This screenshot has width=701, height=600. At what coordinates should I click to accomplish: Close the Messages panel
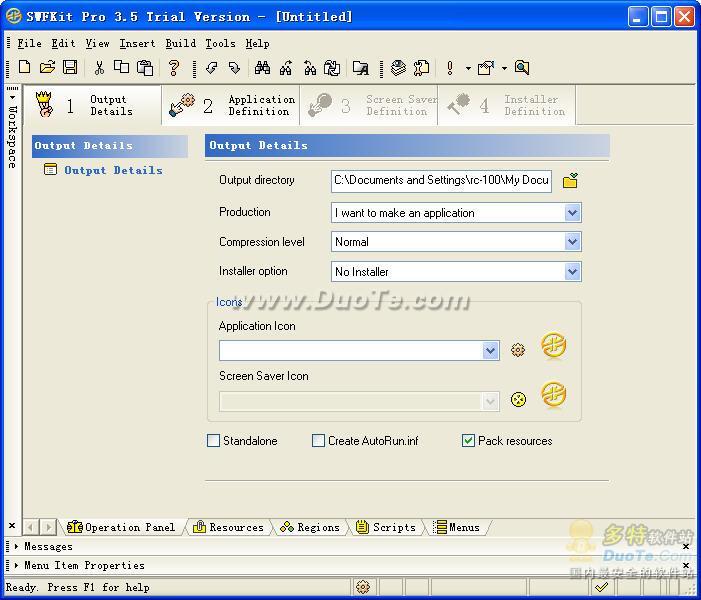click(686, 546)
